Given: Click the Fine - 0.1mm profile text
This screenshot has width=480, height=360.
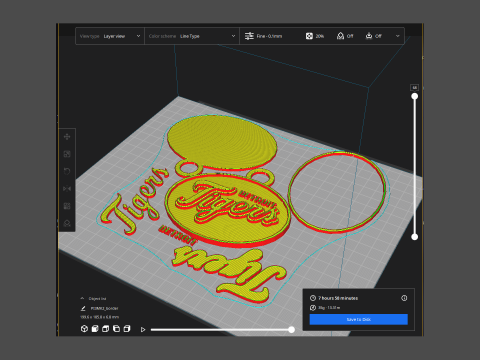Looking at the screenshot, I should [x=269, y=36].
